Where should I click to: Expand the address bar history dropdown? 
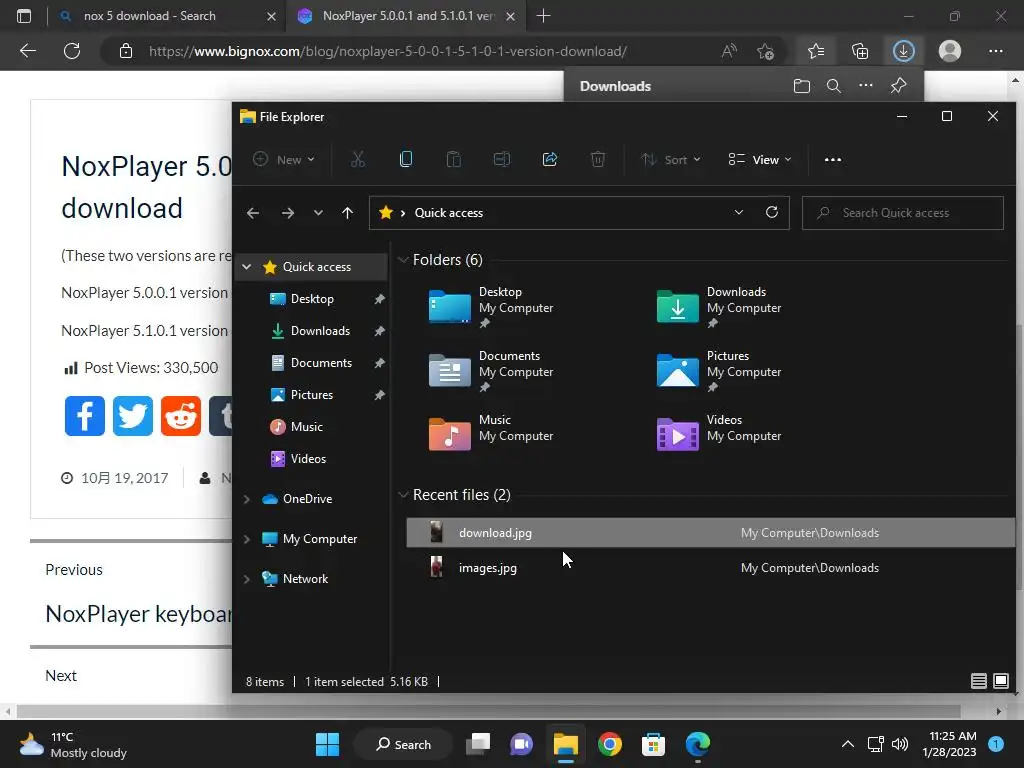pos(739,212)
